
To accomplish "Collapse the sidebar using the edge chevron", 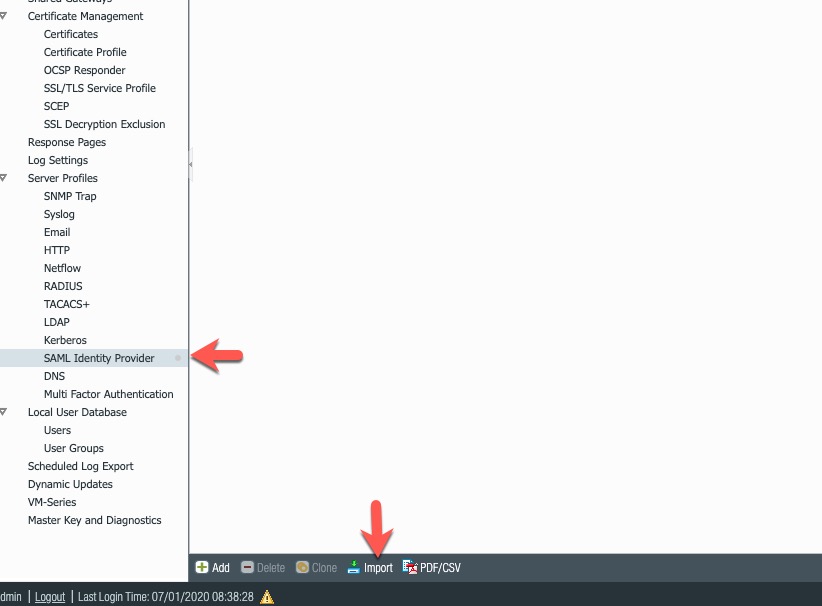I will [189, 162].
